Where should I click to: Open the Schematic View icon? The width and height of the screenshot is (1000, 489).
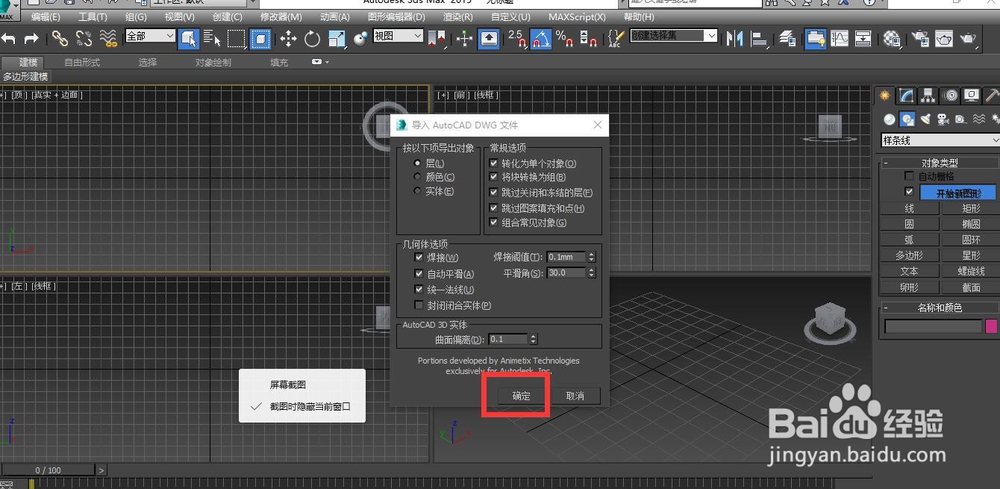[863, 39]
